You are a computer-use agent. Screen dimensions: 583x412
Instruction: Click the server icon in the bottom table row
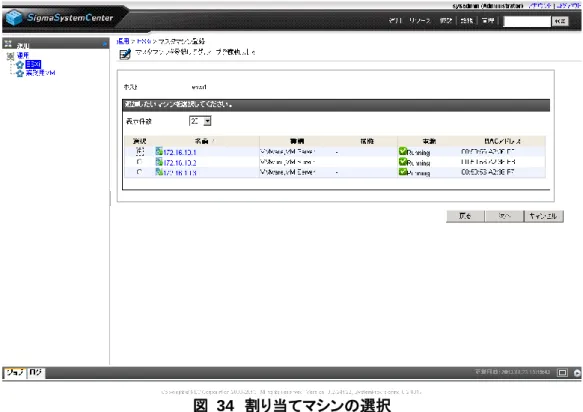coord(159,171)
